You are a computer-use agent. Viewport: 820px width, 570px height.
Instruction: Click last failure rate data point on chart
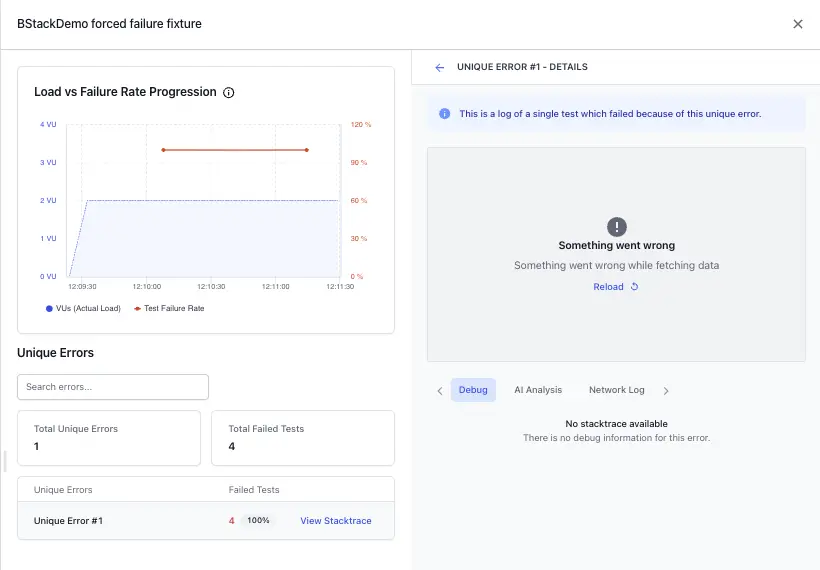(x=306, y=150)
